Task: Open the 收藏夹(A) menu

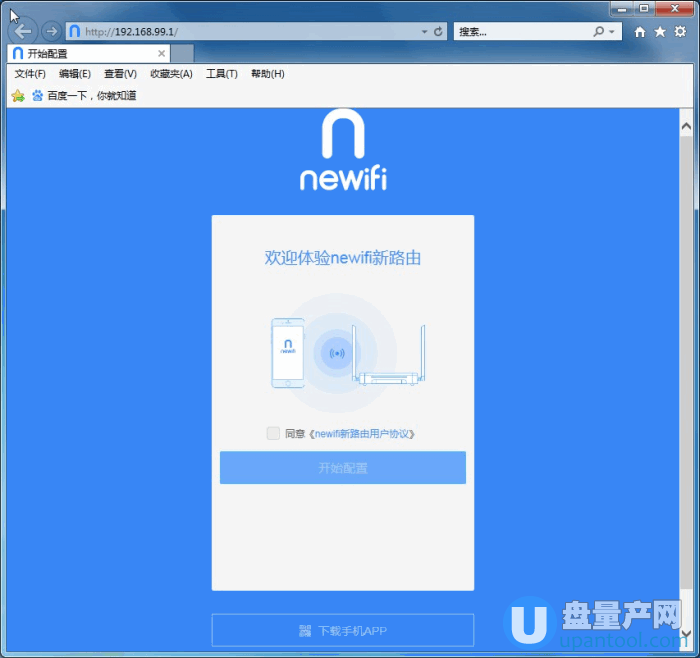Action: pyautogui.click(x=171, y=74)
